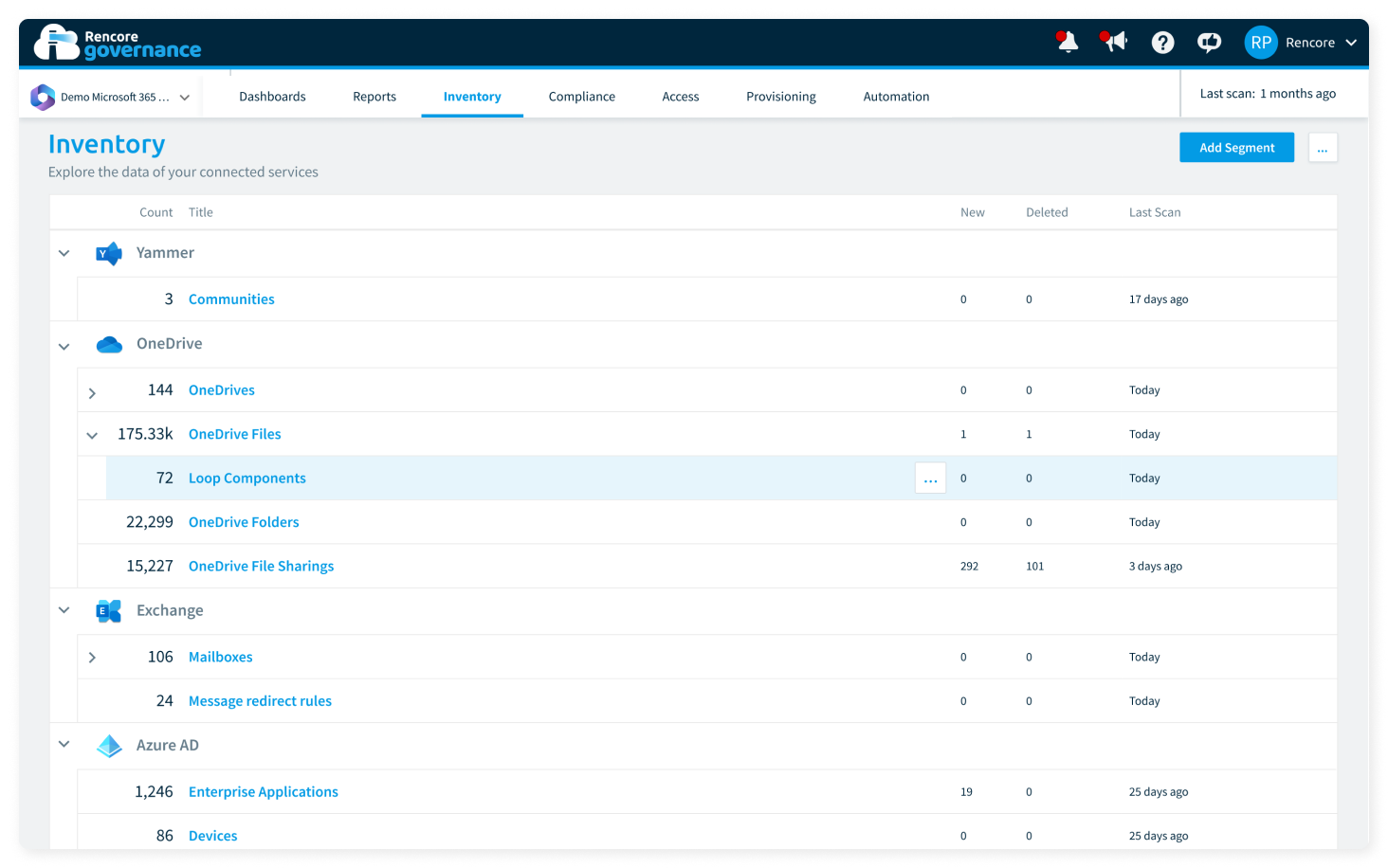Click the Deleted column header
The image size is (1388, 868).
1047,212
